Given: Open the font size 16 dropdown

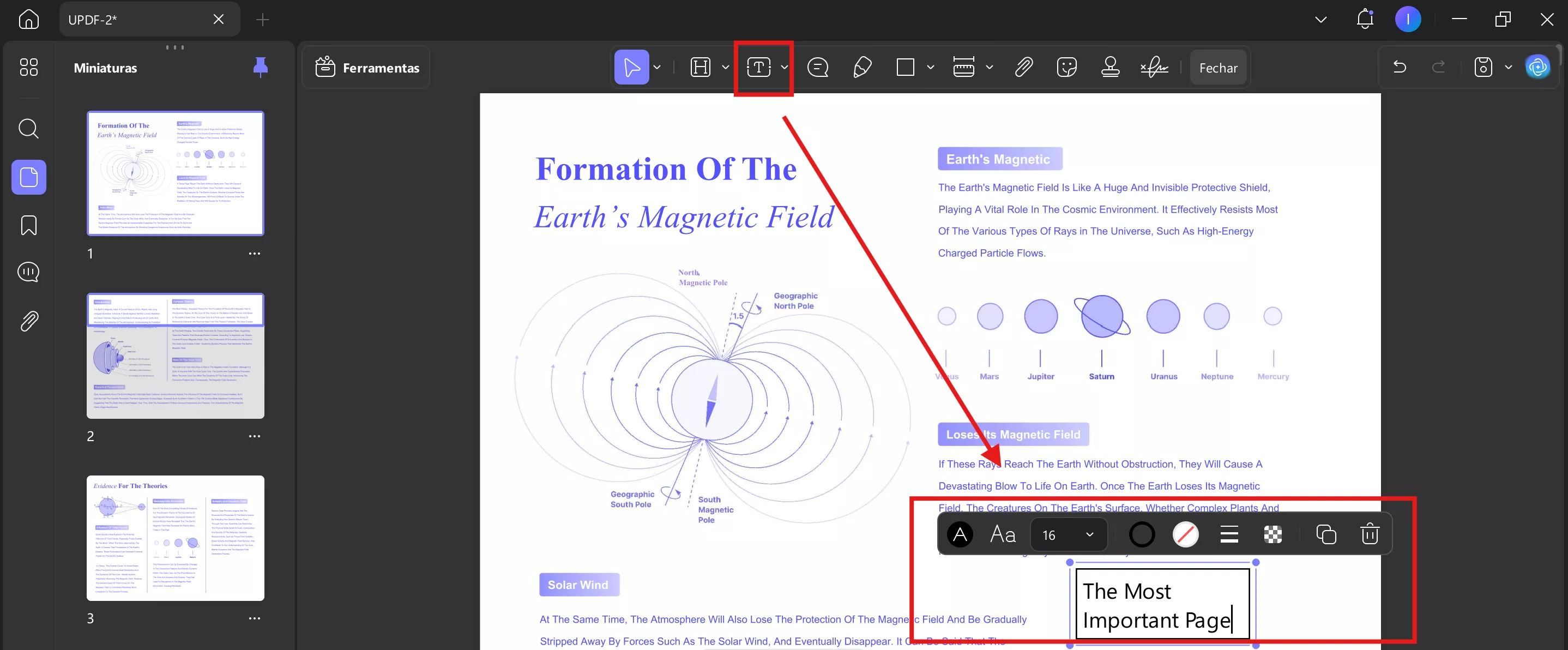Looking at the screenshot, I should pos(1068,534).
